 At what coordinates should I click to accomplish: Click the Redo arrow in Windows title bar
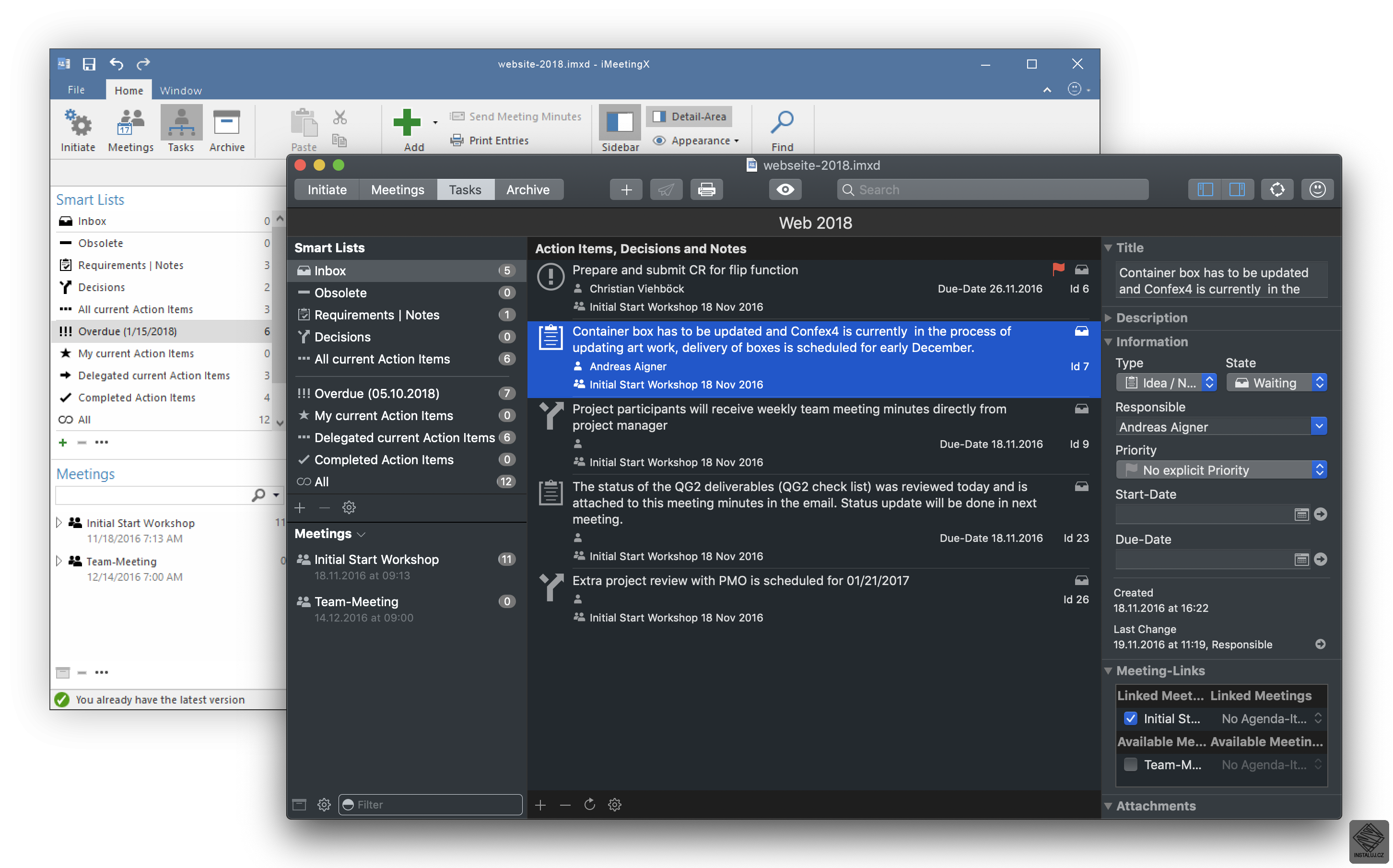(x=143, y=64)
